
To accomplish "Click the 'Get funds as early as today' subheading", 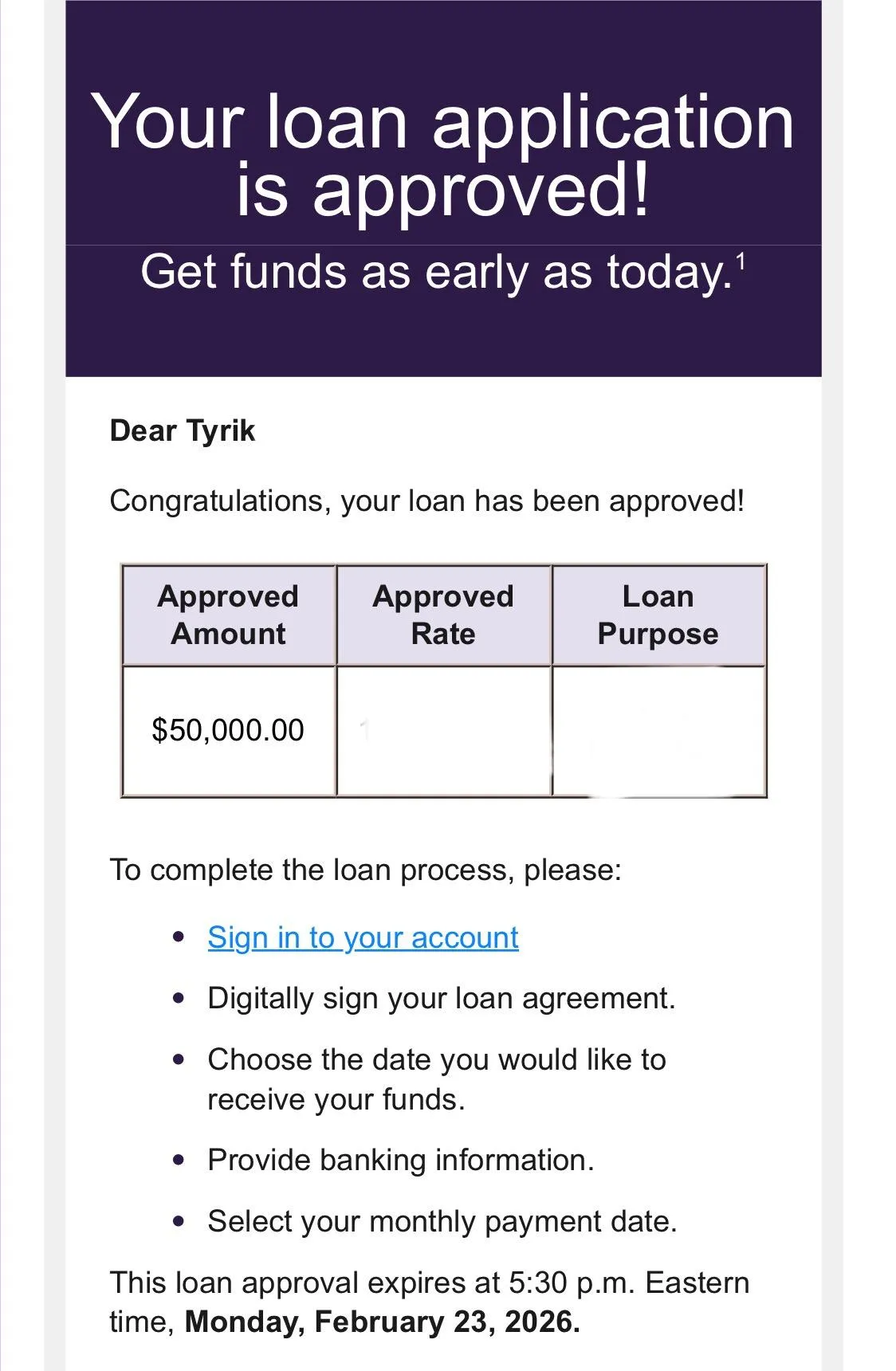I will click(x=435, y=272).
